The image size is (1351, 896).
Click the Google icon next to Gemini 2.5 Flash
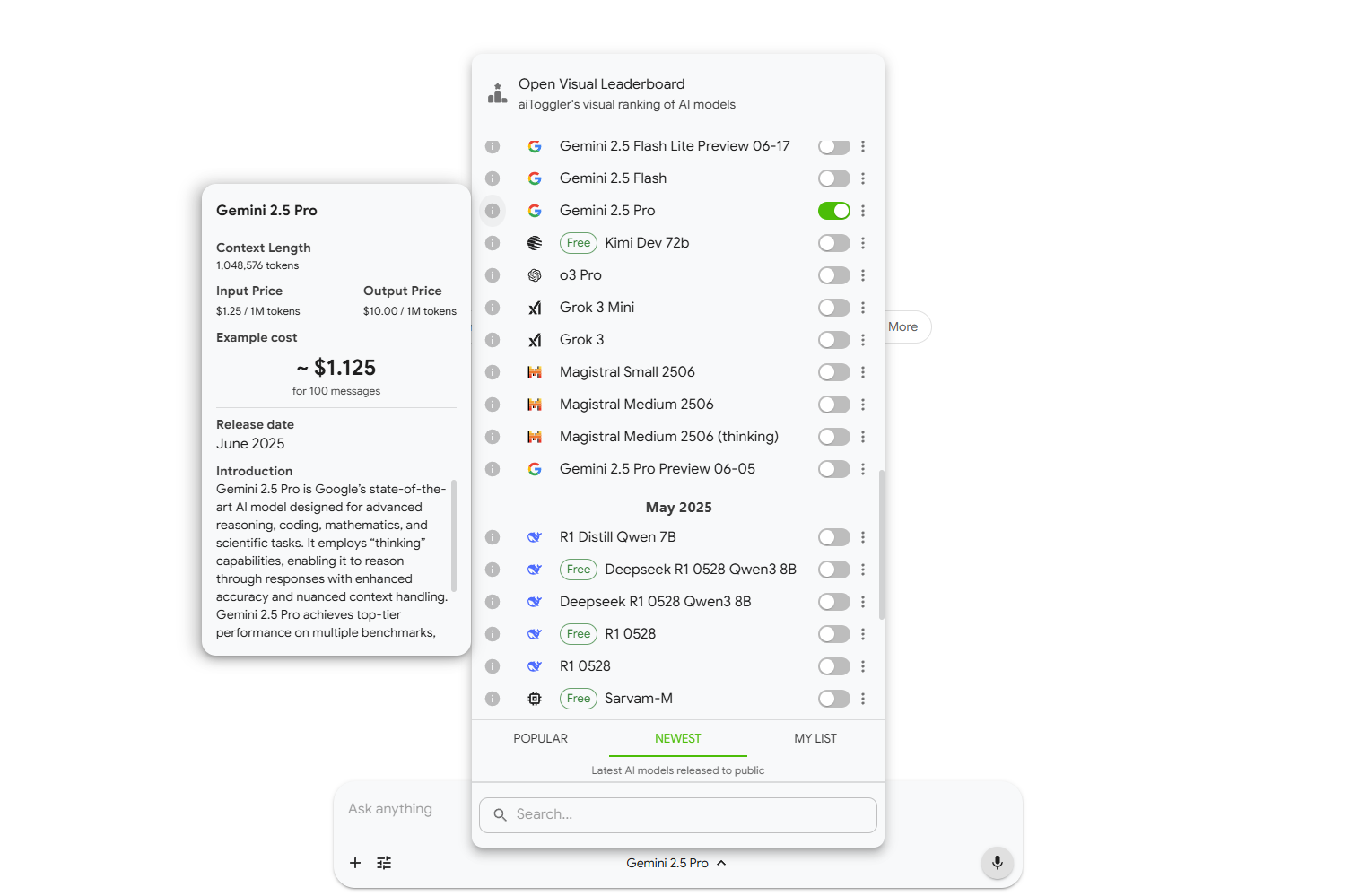pyautogui.click(x=535, y=178)
